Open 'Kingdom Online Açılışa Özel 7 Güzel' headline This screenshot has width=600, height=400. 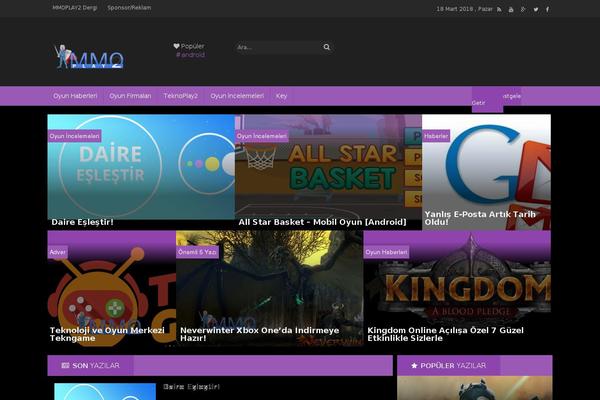coord(445,334)
